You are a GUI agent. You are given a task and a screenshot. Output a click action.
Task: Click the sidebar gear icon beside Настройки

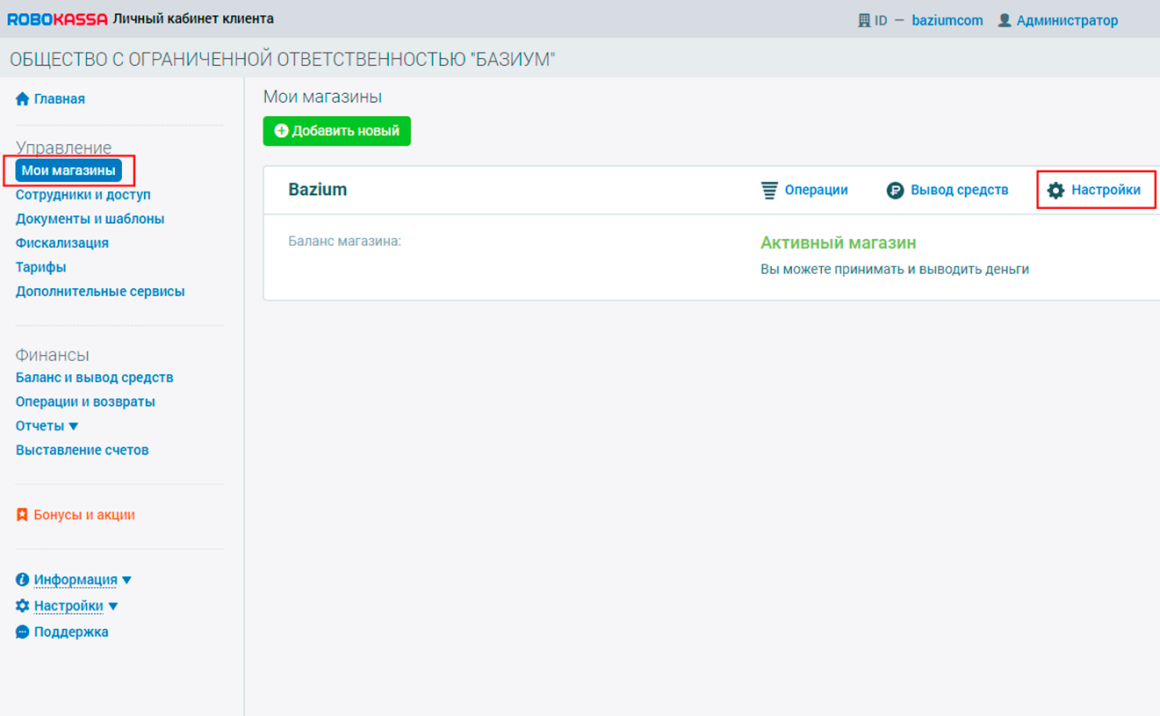point(22,606)
